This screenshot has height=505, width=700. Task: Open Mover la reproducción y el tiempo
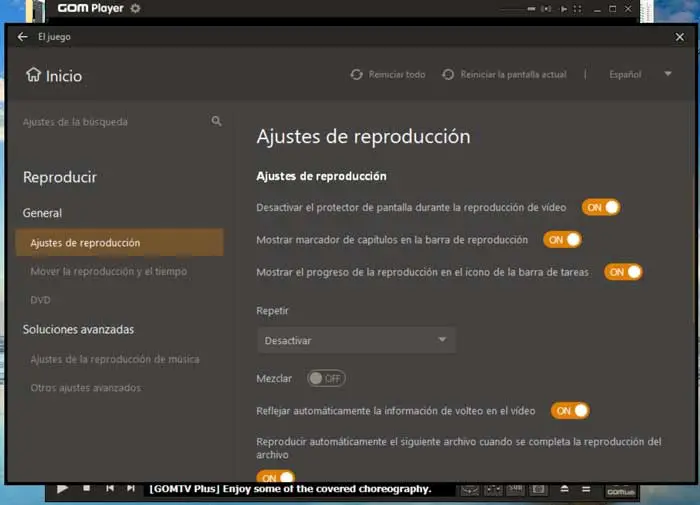108,271
